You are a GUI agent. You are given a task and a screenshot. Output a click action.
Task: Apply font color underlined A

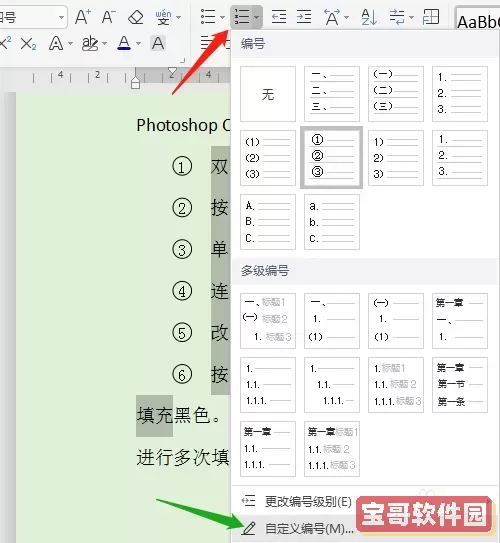pyautogui.click(x=124, y=44)
